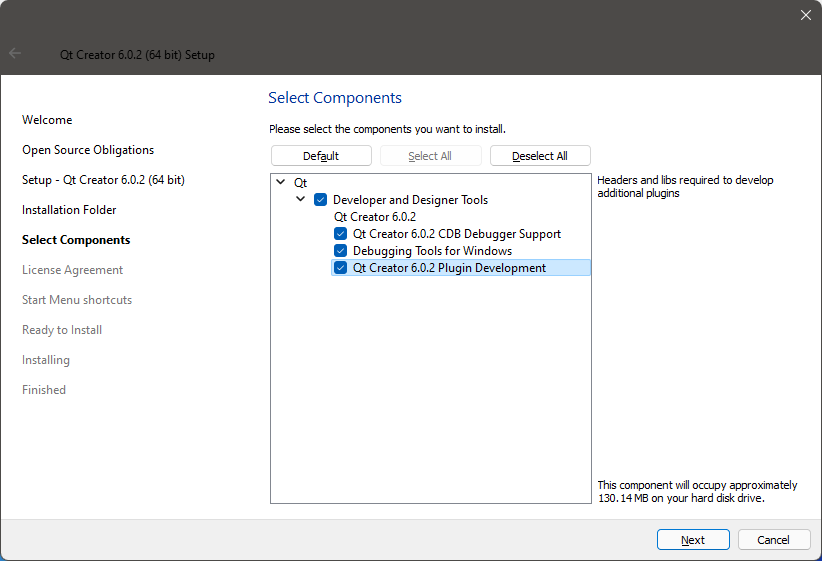Select the Debugging Tools for Windows label
Viewport: 822px width, 561px height.
(432, 251)
